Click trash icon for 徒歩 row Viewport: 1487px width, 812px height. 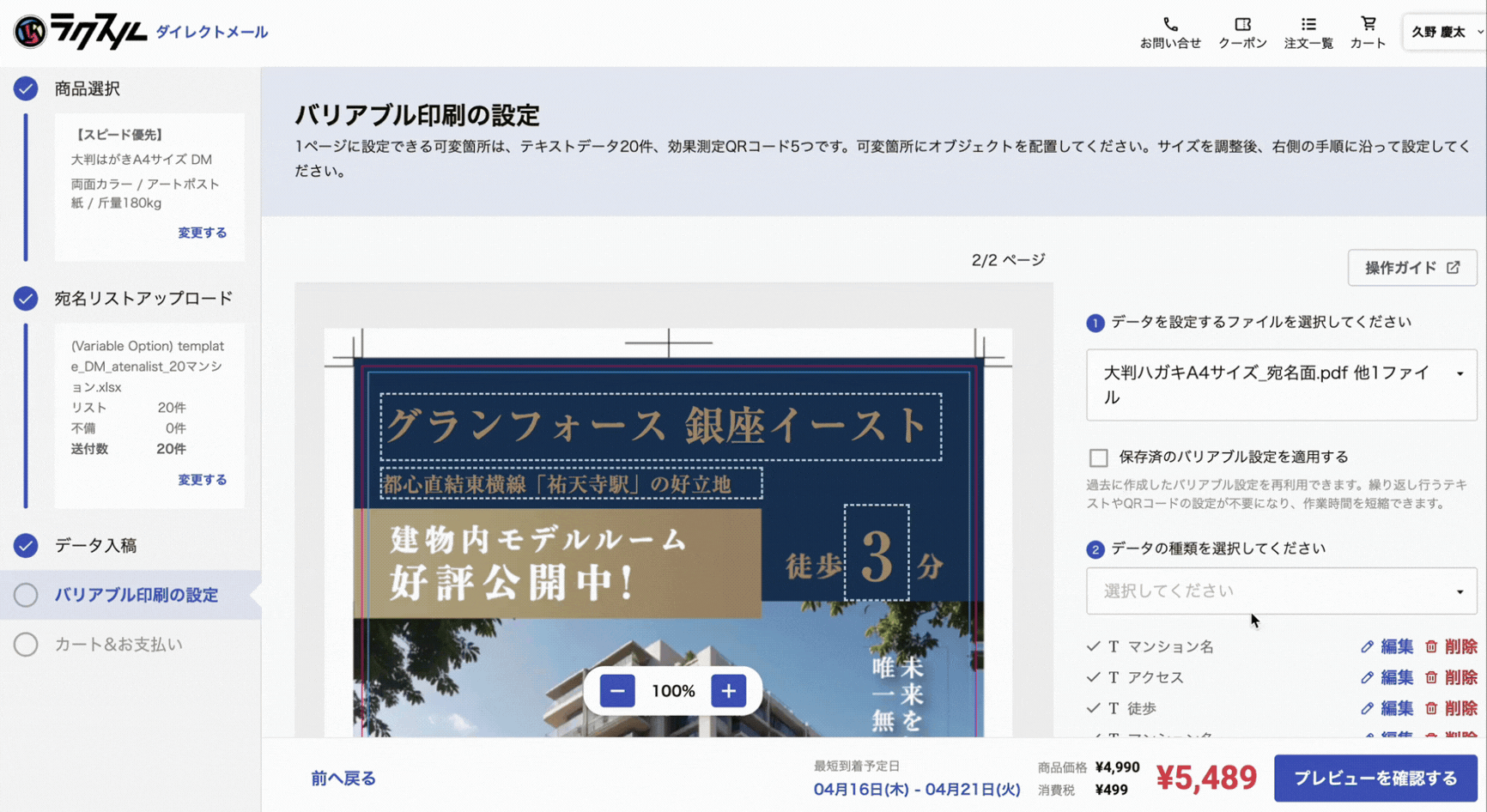pos(1431,708)
